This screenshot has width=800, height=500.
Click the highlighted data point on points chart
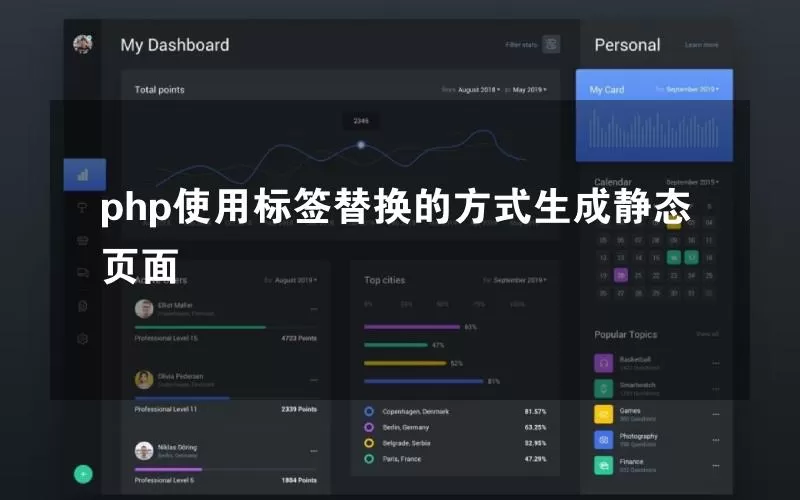(361, 145)
